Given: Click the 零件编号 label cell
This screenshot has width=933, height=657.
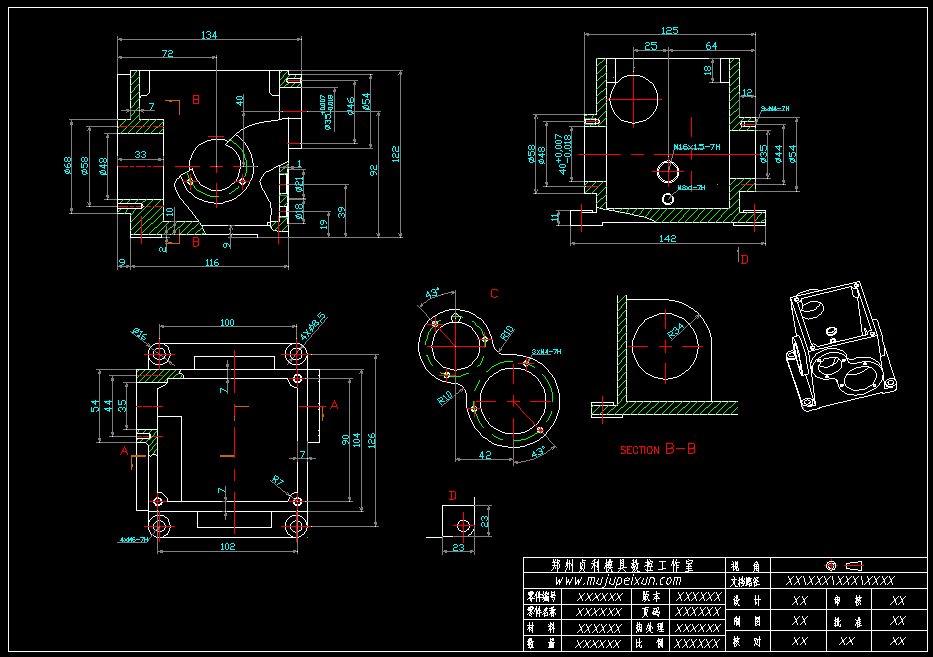Looking at the screenshot, I should point(541,596).
